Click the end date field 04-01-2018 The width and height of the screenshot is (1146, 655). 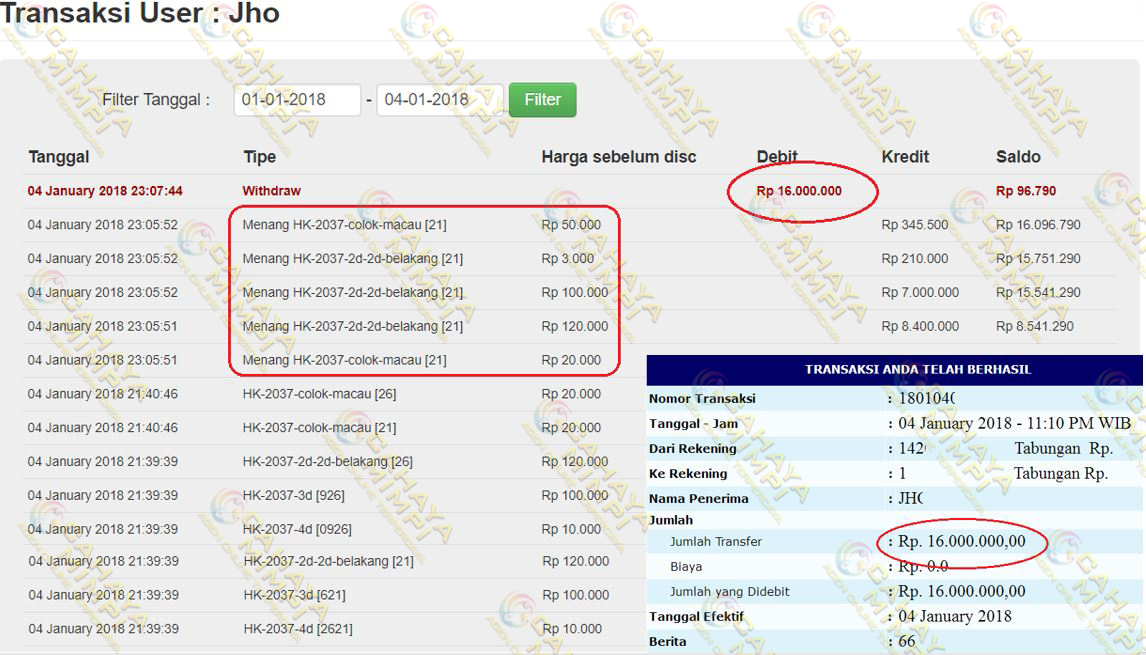point(439,100)
